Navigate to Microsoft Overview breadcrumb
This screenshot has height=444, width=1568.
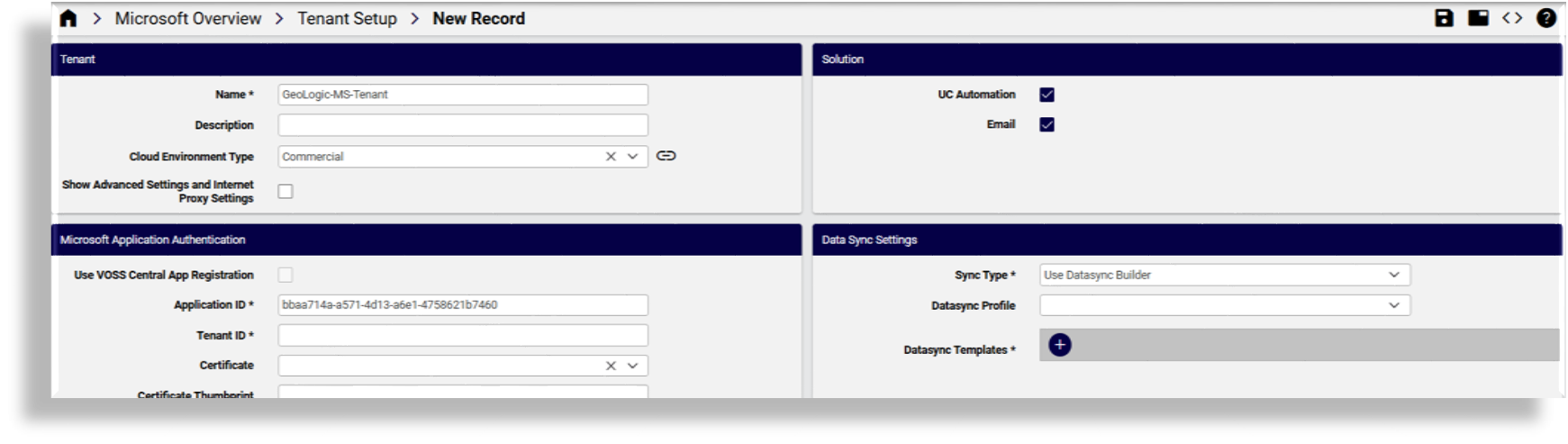pos(188,19)
